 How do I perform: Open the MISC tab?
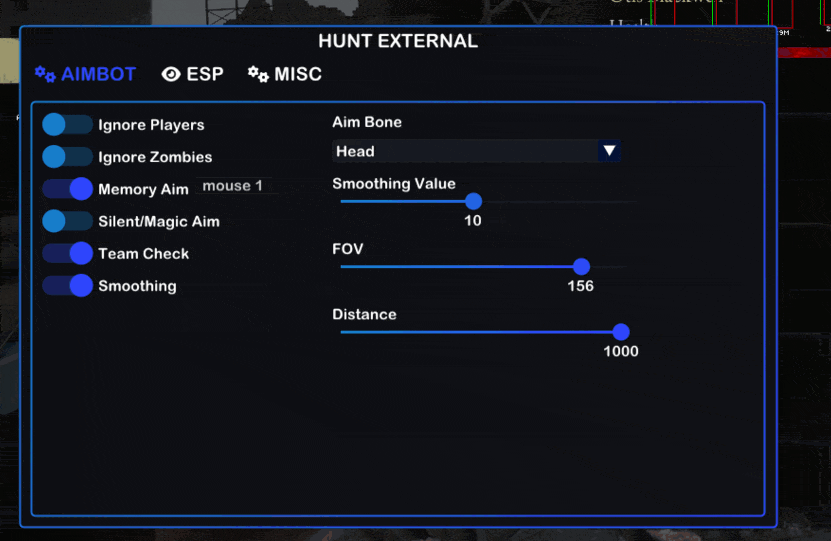[x=297, y=74]
